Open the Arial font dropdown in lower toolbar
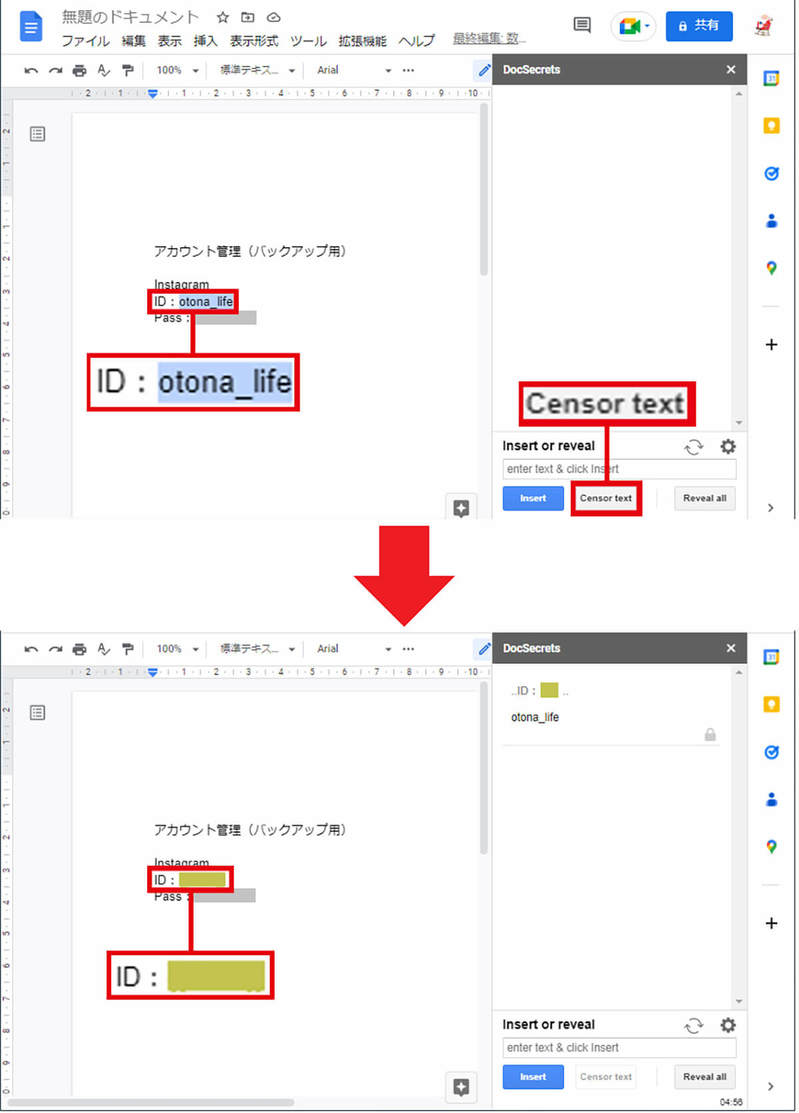Screen dimensions: 799x1113 coord(354,649)
